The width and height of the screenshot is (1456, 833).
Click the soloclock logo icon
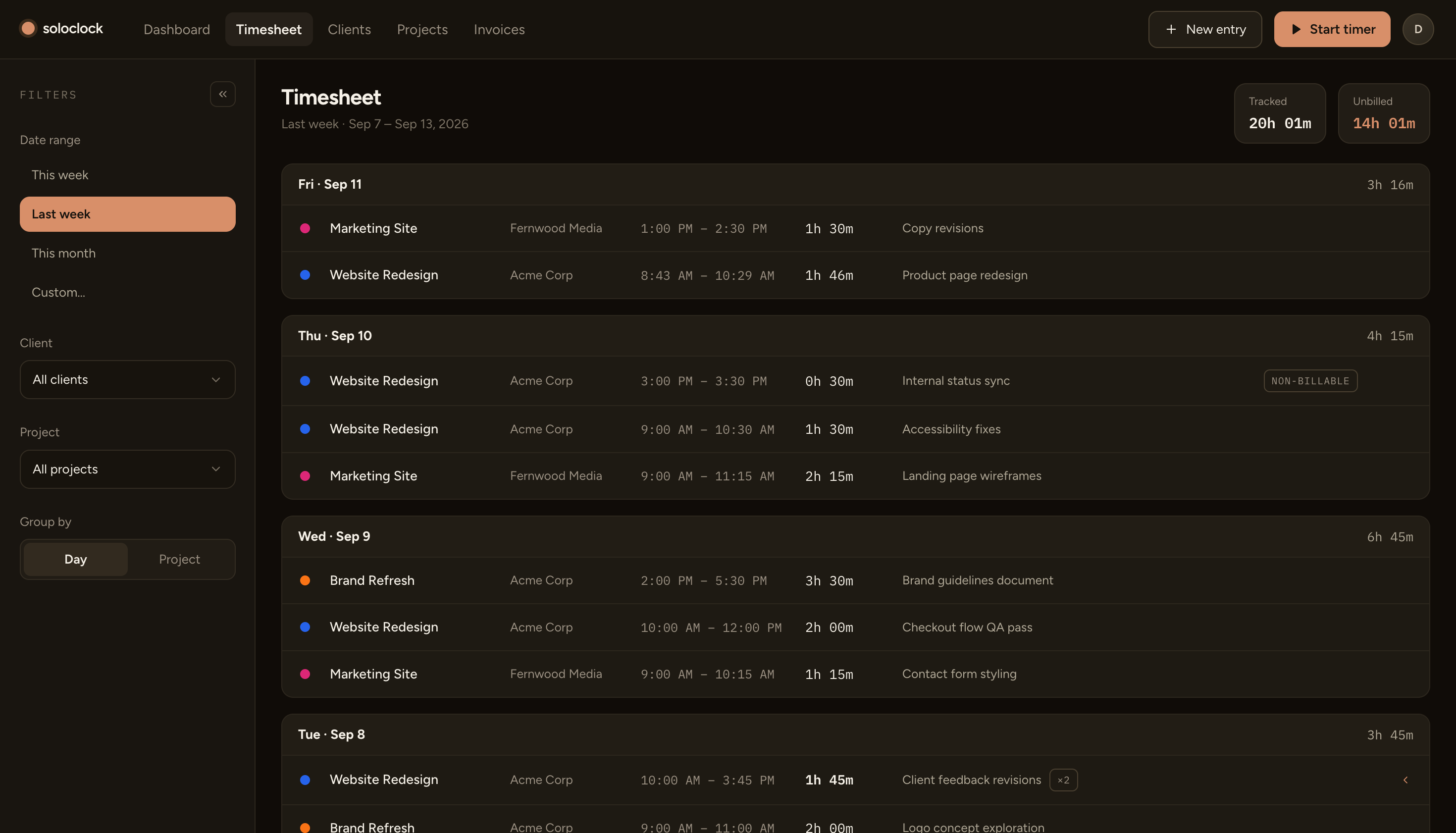tap(28, 29)
